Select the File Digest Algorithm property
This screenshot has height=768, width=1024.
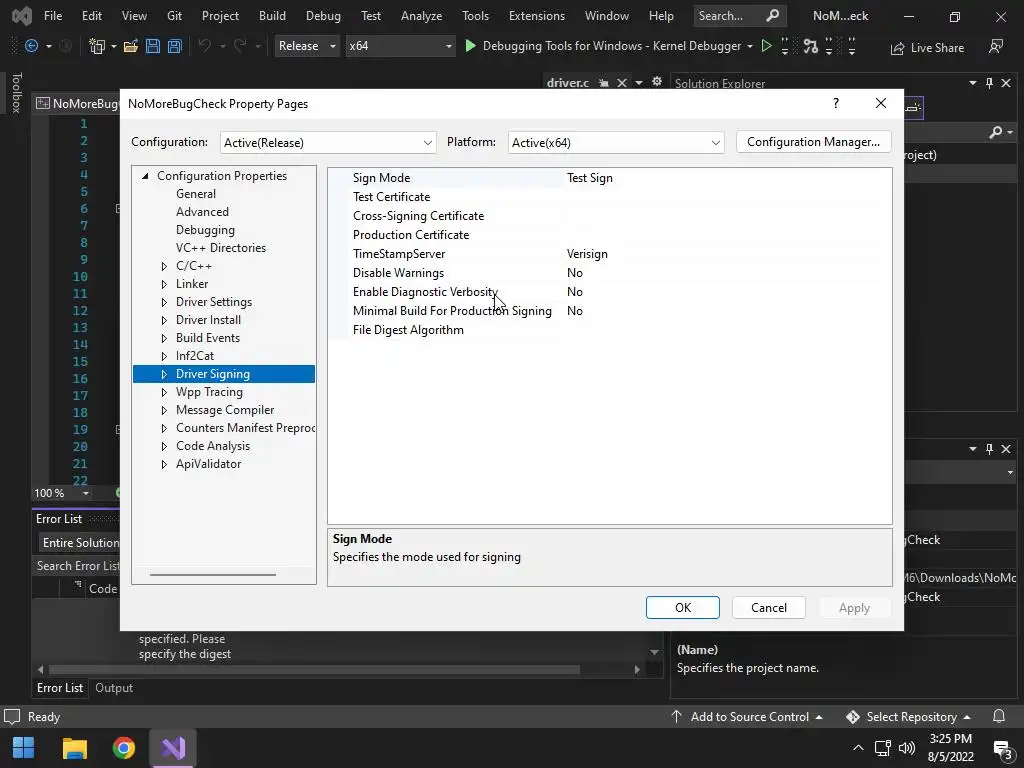(610, 330)
